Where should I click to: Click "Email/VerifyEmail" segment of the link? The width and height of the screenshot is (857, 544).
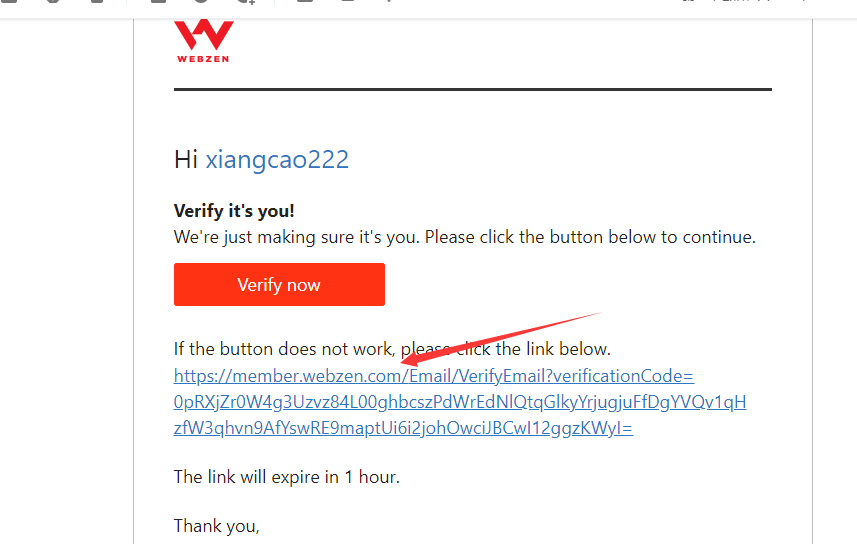[477, 376]
